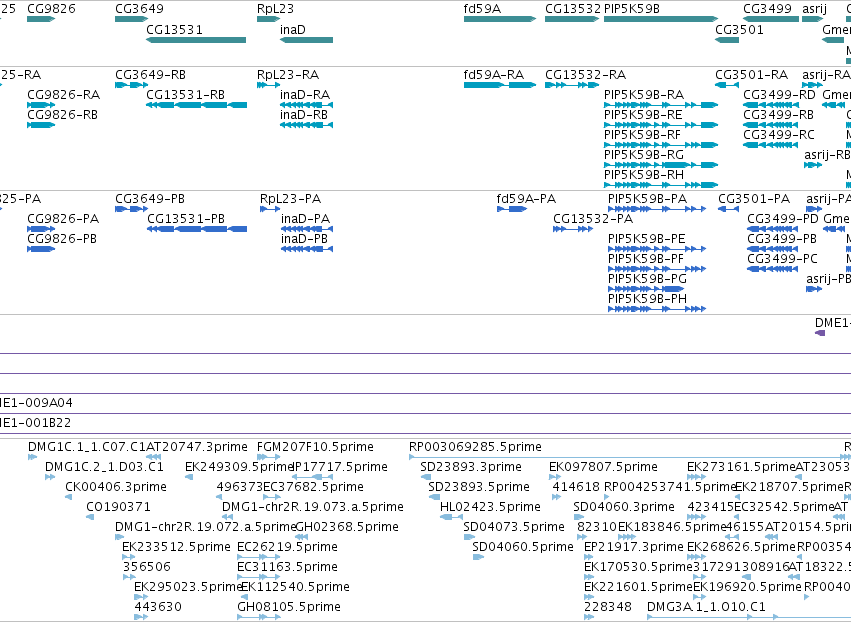Select the GH02368.5prime EST
Image resolution: width=851 pixels, height=622 pixels.
click(302, 537)
